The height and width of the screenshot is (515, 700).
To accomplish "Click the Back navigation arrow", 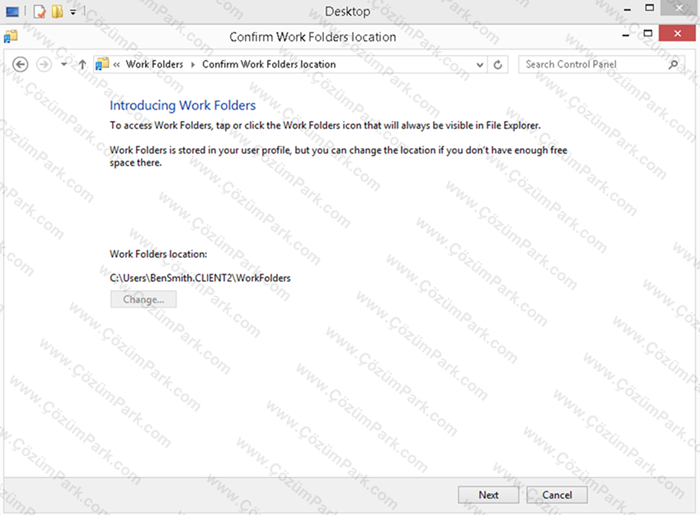I will [20, 65].
